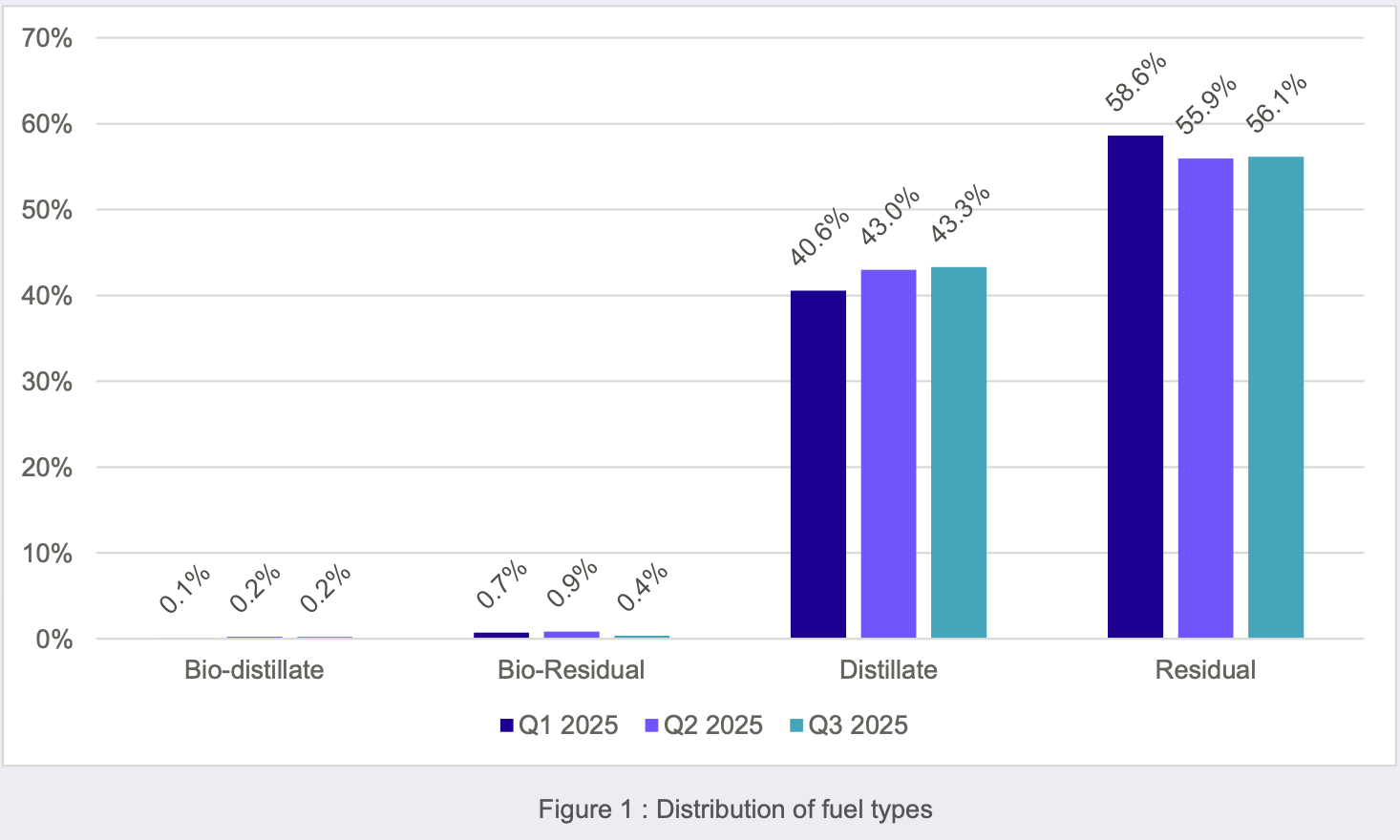Select the 0.9% Bio-Residual data label
Image resolution: width=1400 pixels, height=840 pixels.
(573, 583)
